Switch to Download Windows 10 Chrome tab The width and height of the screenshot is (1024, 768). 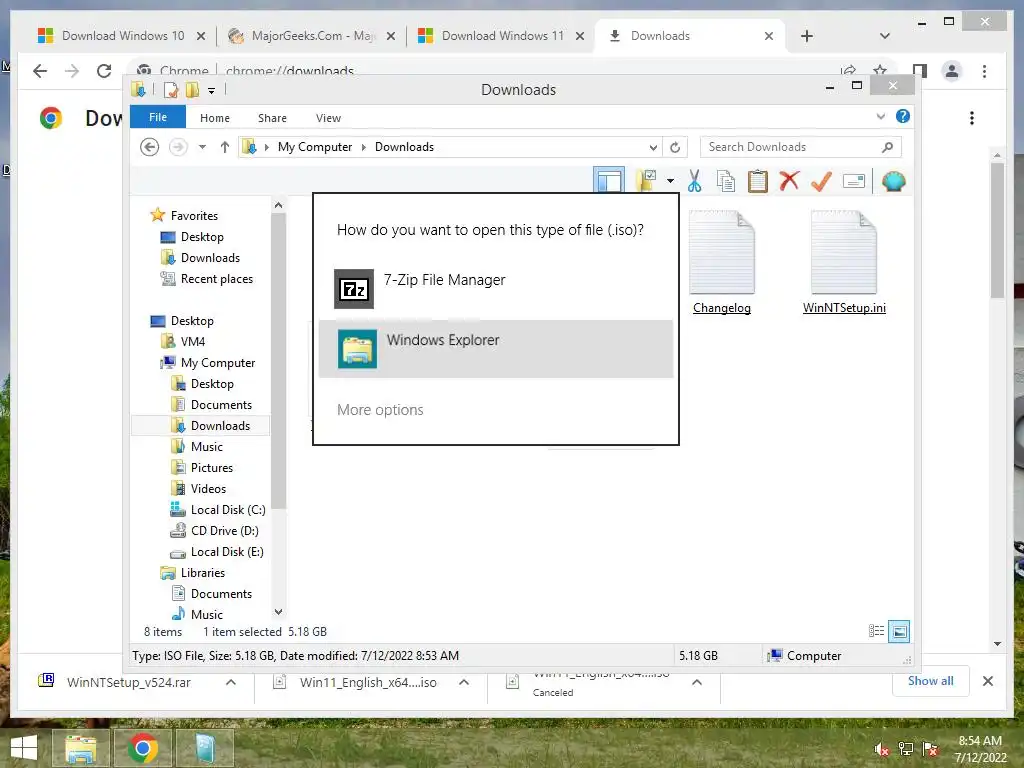(122, 36)
